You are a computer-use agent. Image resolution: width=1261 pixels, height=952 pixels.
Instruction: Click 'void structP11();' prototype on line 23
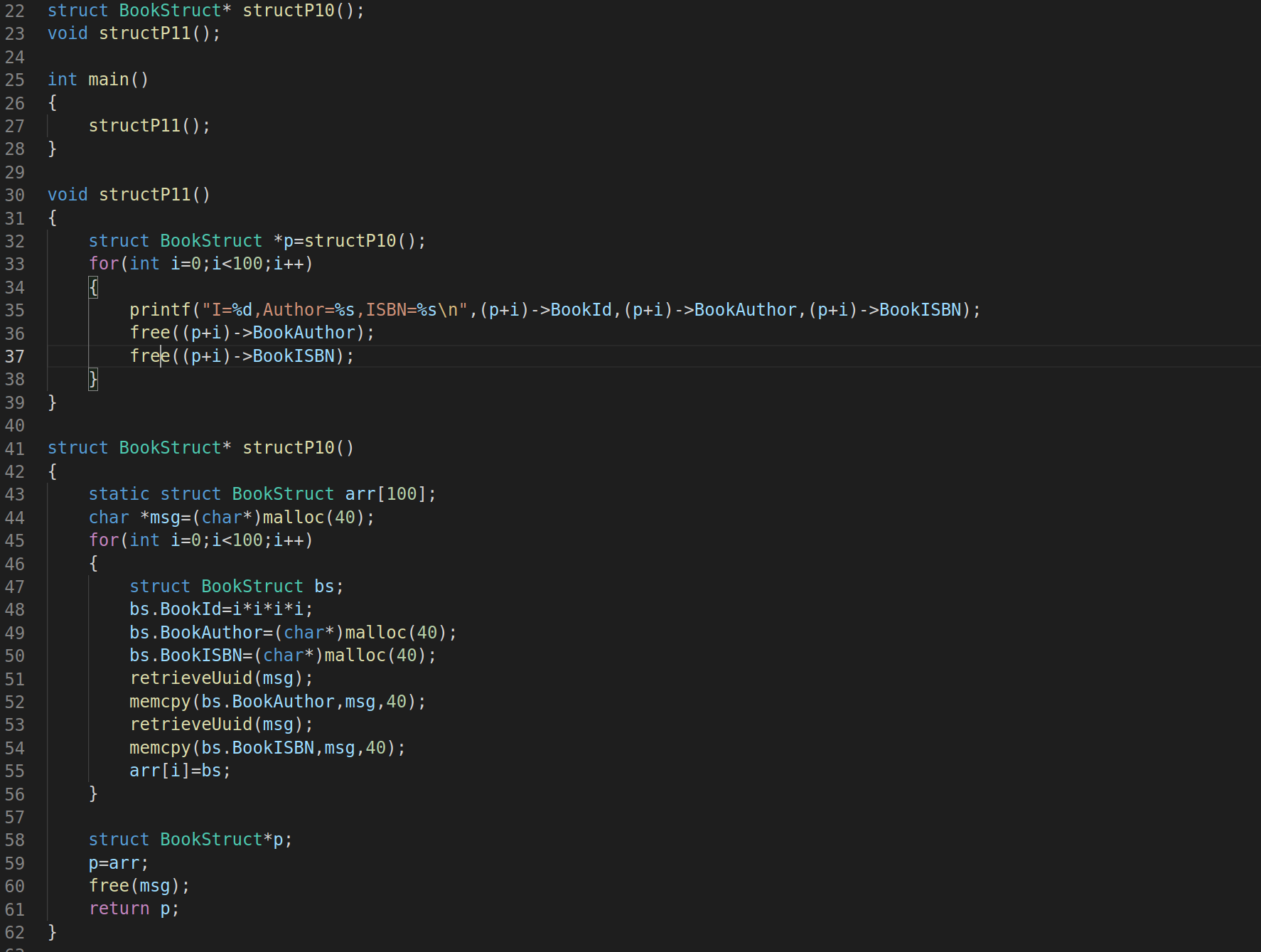coord(134,33)
